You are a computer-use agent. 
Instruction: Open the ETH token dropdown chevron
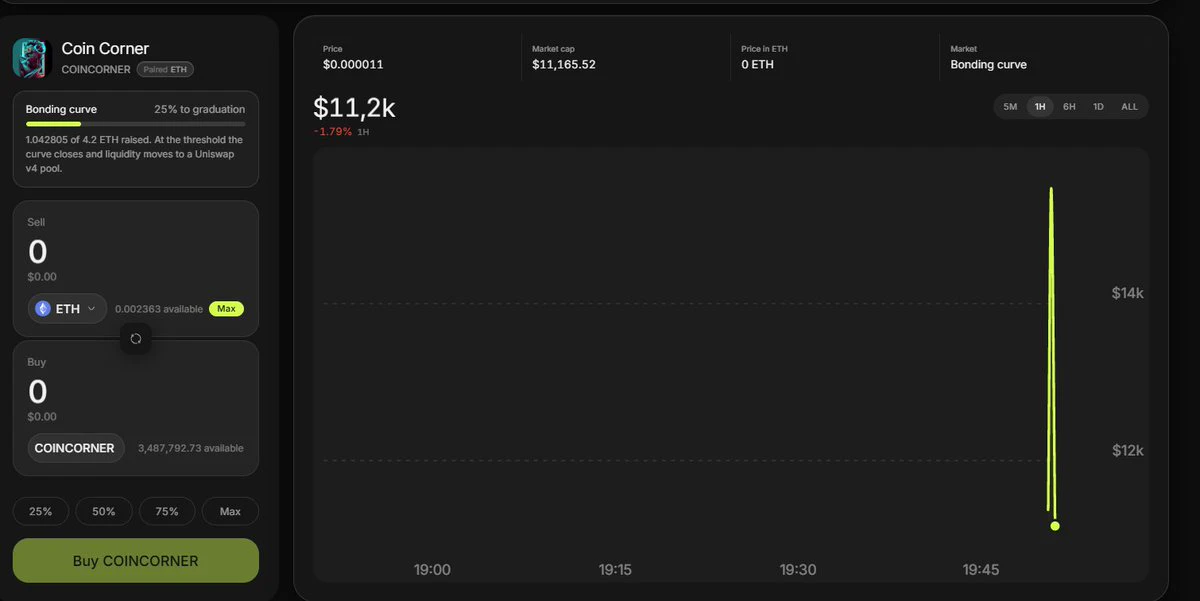pos(92,309)
